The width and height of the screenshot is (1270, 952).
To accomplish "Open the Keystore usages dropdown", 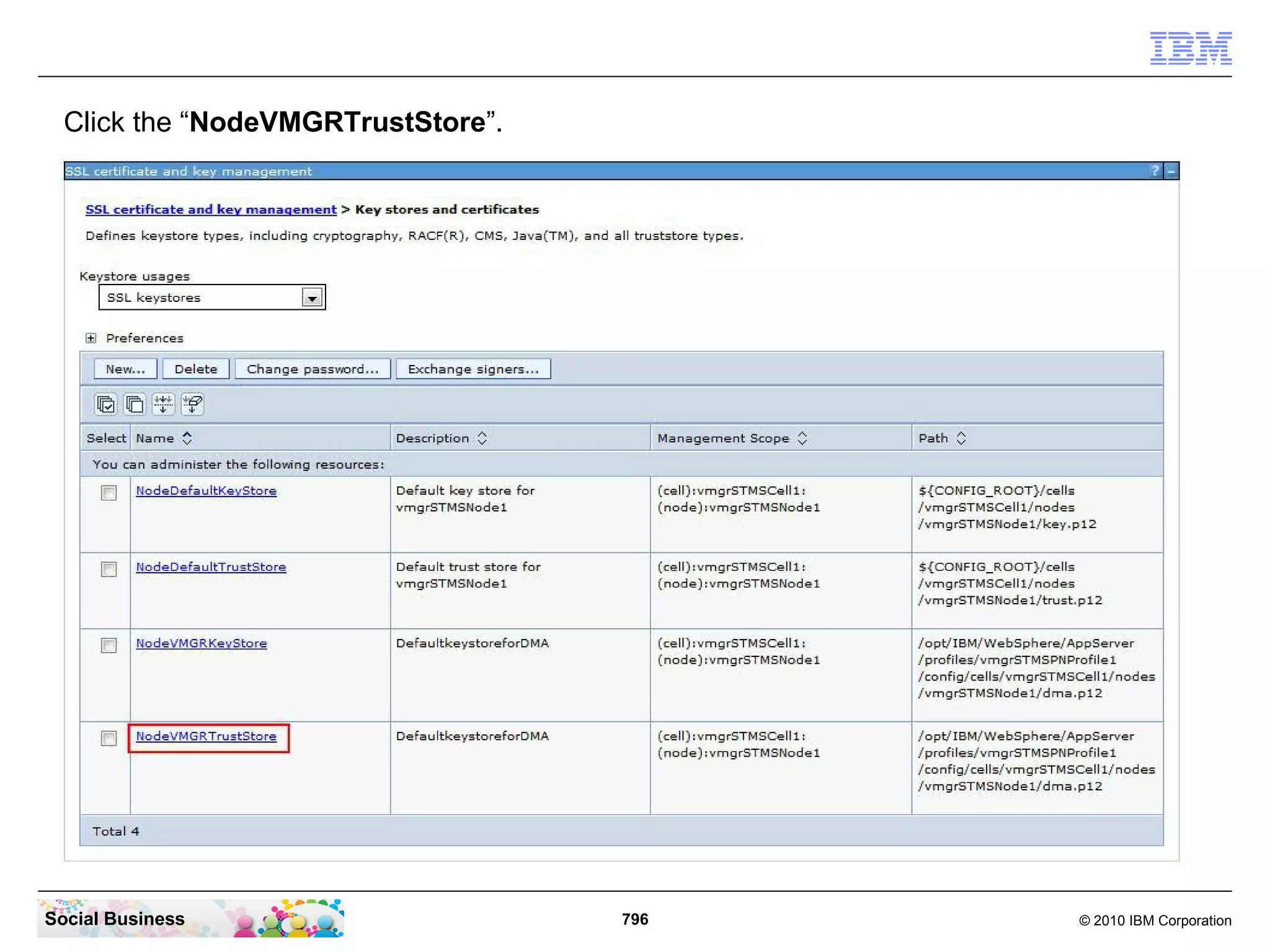I will tap(212, 297).
